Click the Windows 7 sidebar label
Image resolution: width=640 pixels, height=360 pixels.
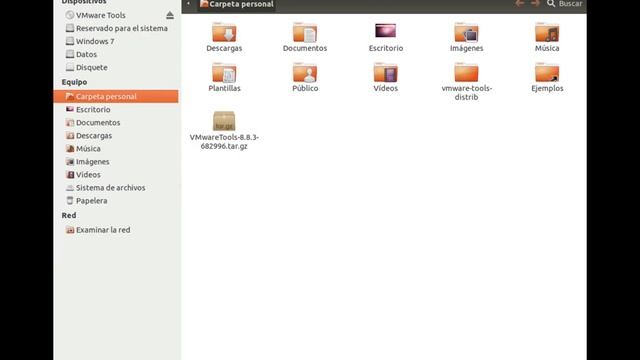[95, 41]
